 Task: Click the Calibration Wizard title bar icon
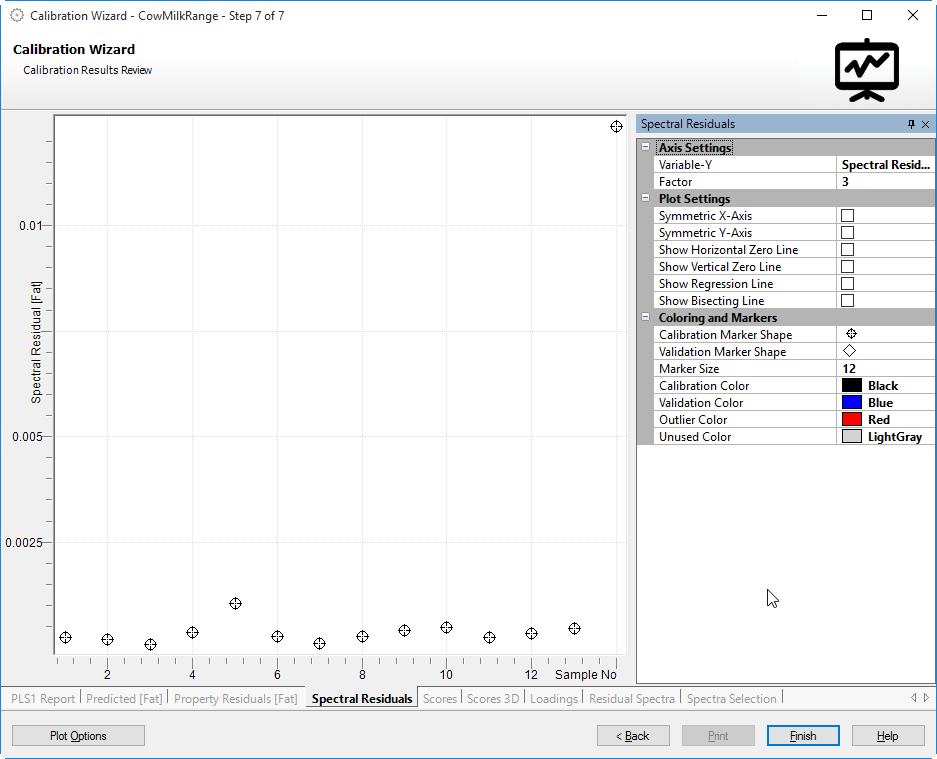(x=16, y=15)
